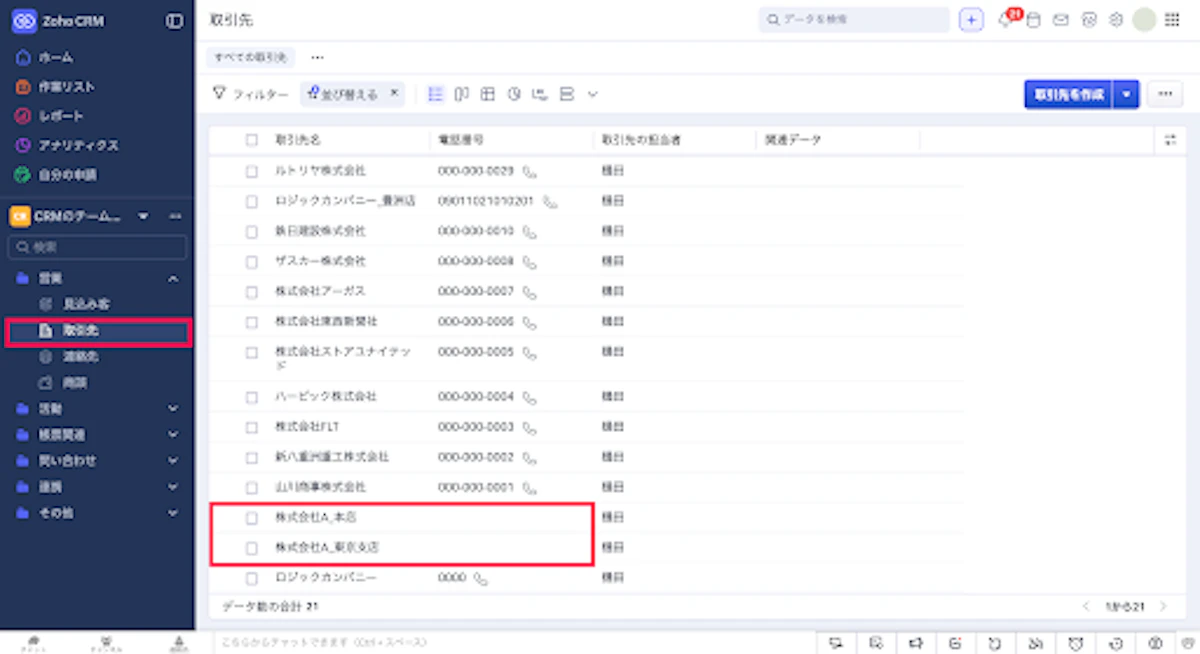Check the box for 株式会社アーガス
The image size is (1200, 654).
[252, 292]
